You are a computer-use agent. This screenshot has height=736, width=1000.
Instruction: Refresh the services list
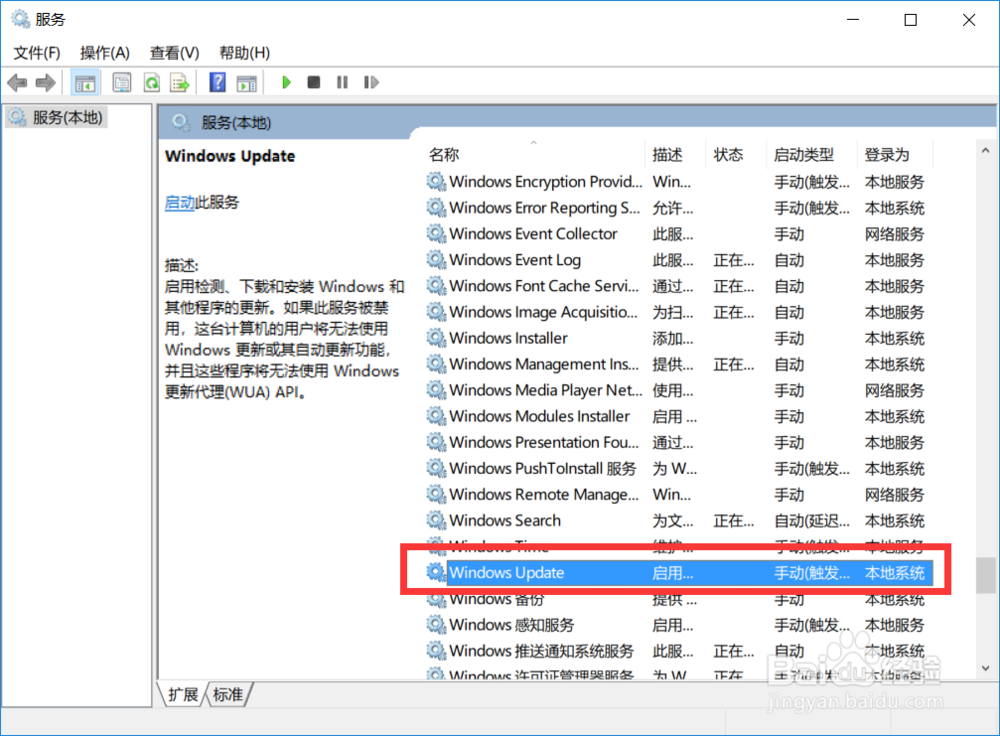coord(151,82)
